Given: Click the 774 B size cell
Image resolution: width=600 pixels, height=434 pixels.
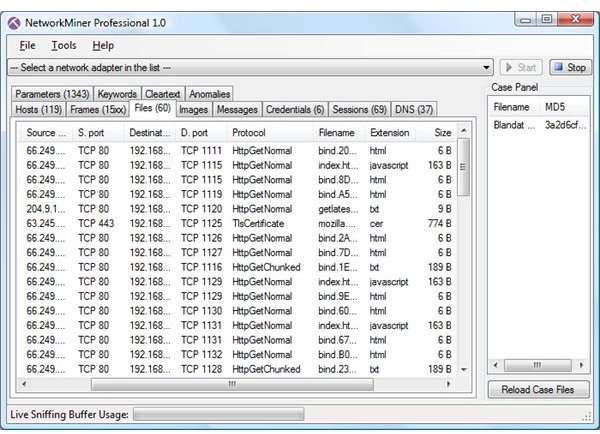Looking at the screenshot, I should pyautogui.click(x=439, y=224).
